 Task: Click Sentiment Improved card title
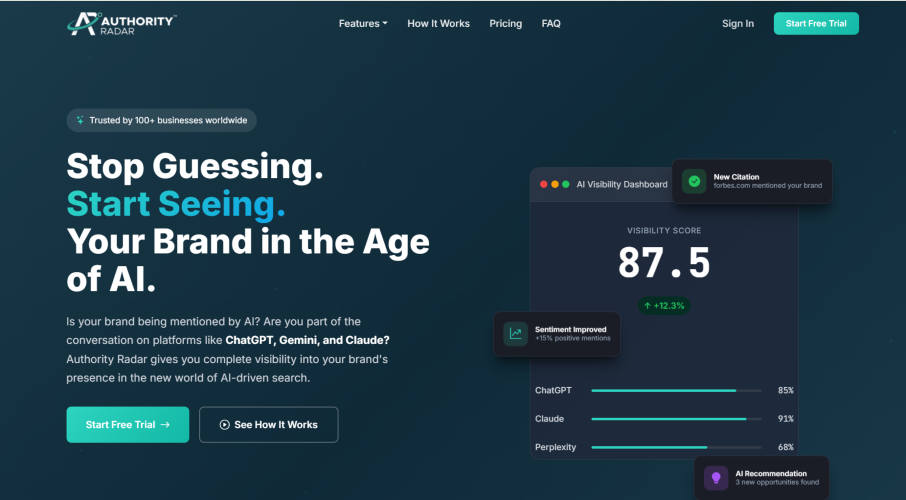coord(570,329)
